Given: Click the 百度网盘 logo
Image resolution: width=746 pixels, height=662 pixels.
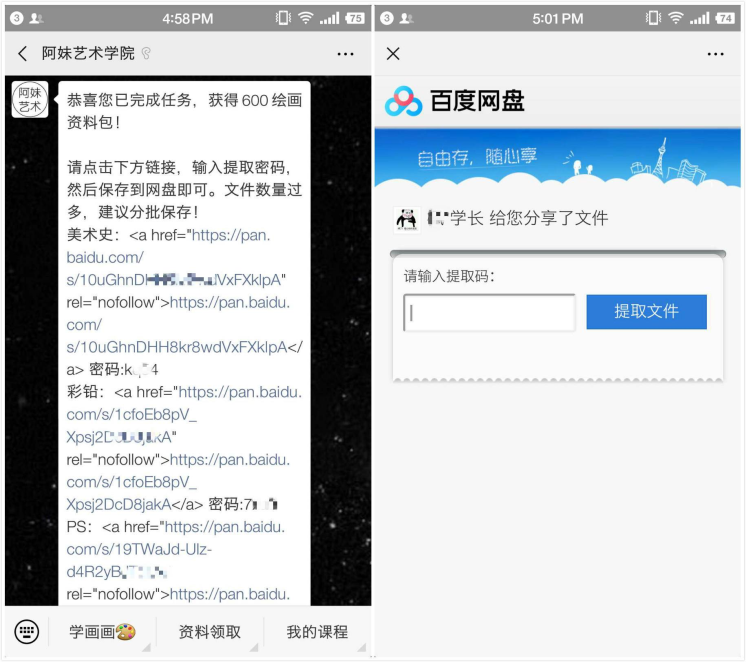Looking at the screenshot, I should point(454,101).
